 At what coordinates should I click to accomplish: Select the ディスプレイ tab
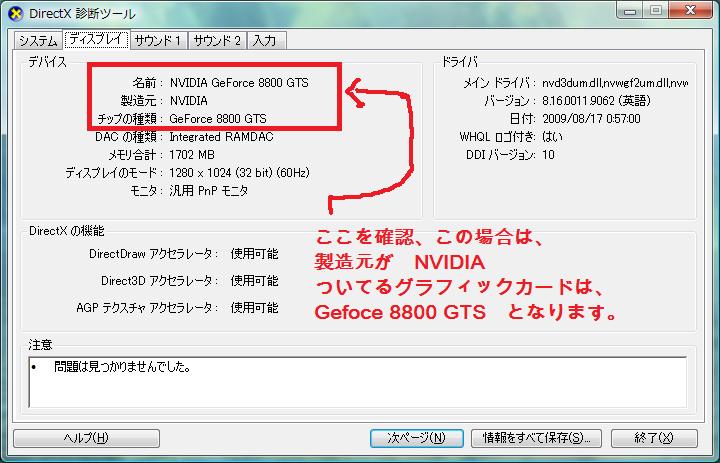(97, 40)
